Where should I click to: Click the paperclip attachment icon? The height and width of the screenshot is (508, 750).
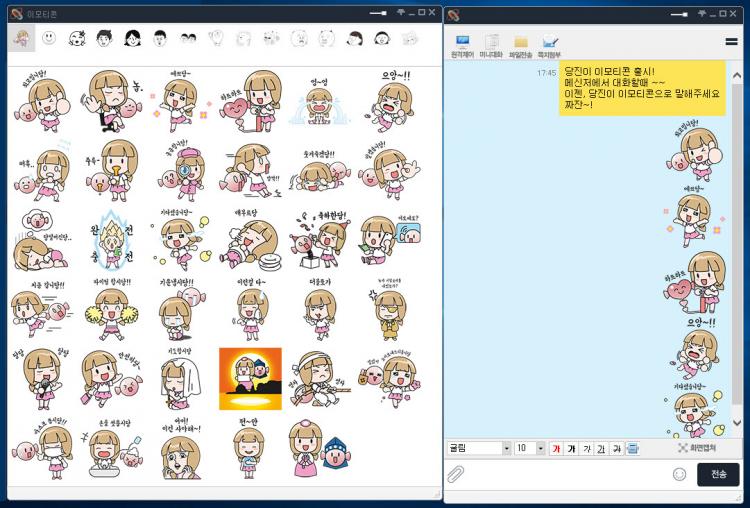tap(456, 474)
